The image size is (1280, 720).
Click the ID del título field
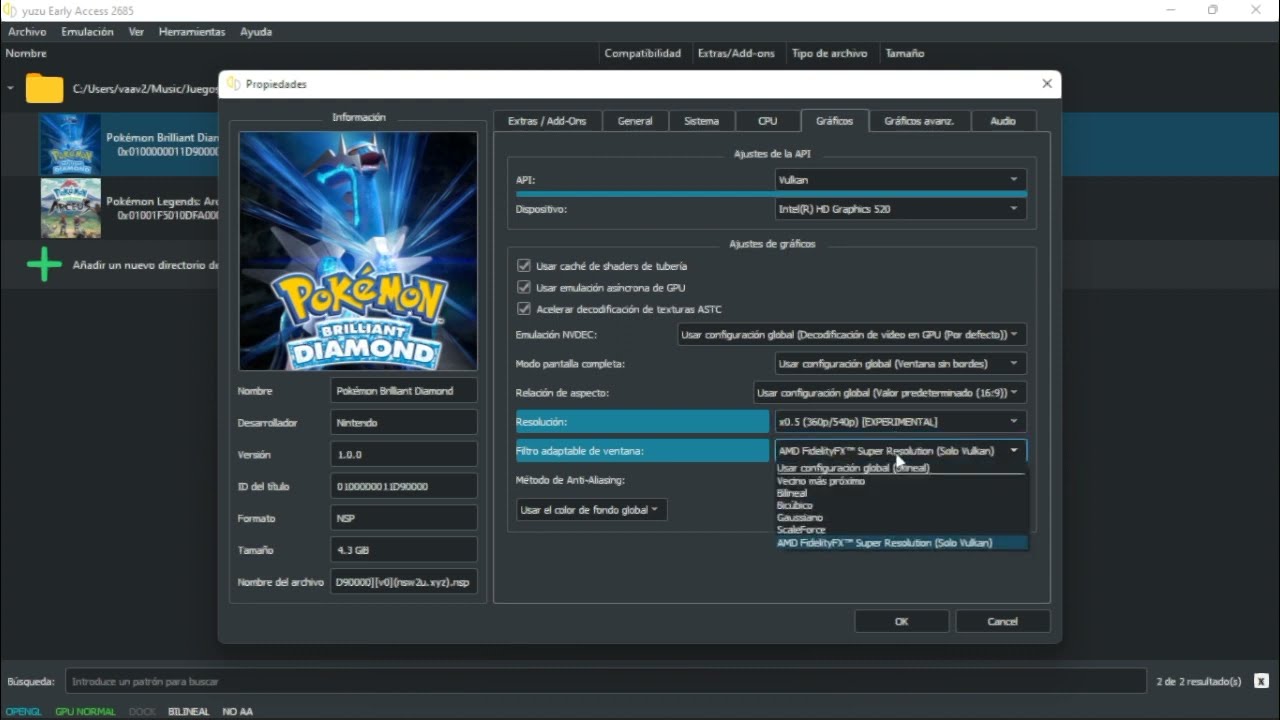404,487
